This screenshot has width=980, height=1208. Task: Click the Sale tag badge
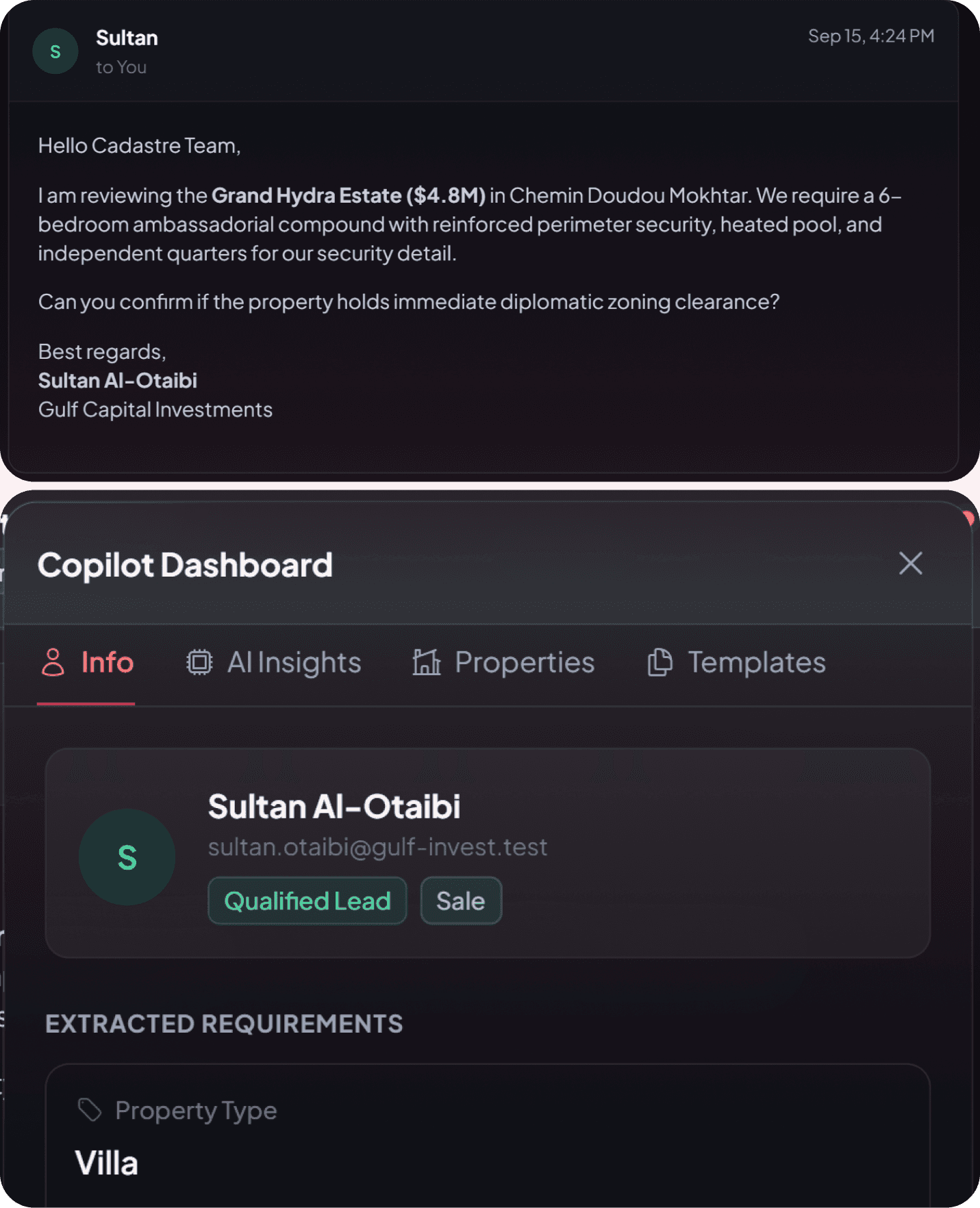click(461, 901)
